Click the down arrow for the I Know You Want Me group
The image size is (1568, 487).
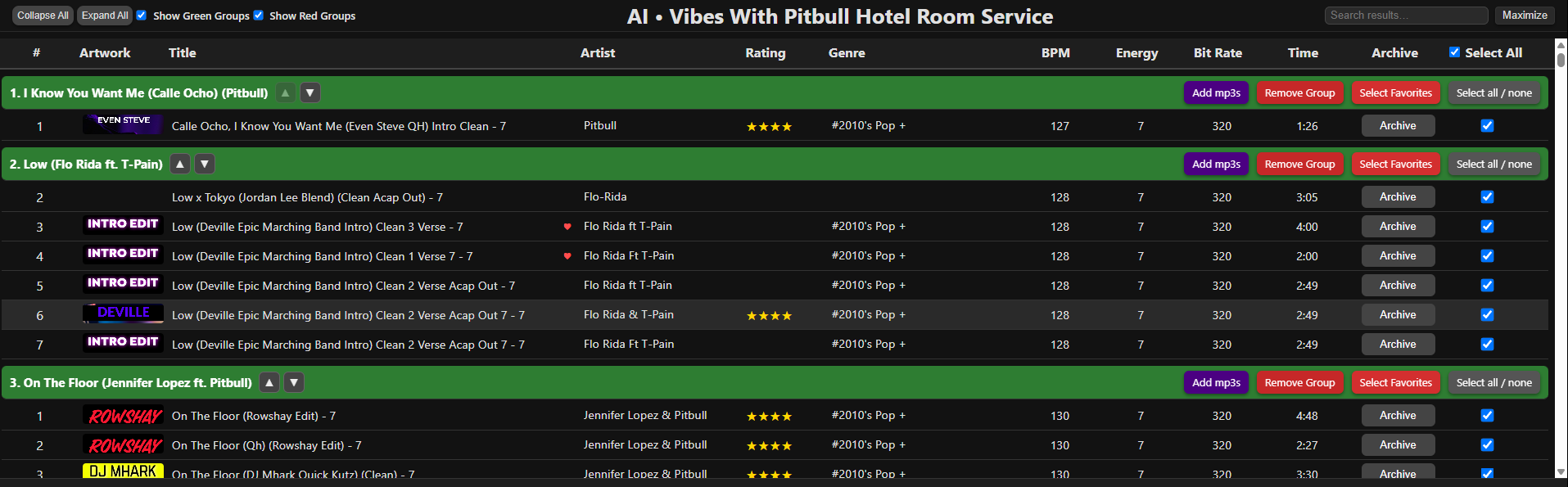click(310, 93)
